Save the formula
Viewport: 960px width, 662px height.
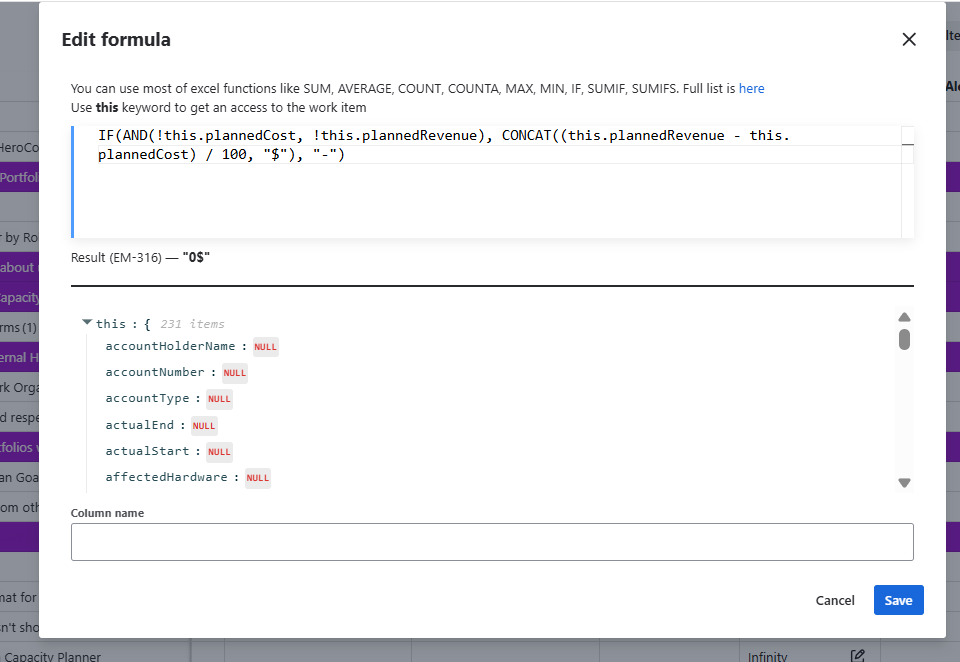898,601
